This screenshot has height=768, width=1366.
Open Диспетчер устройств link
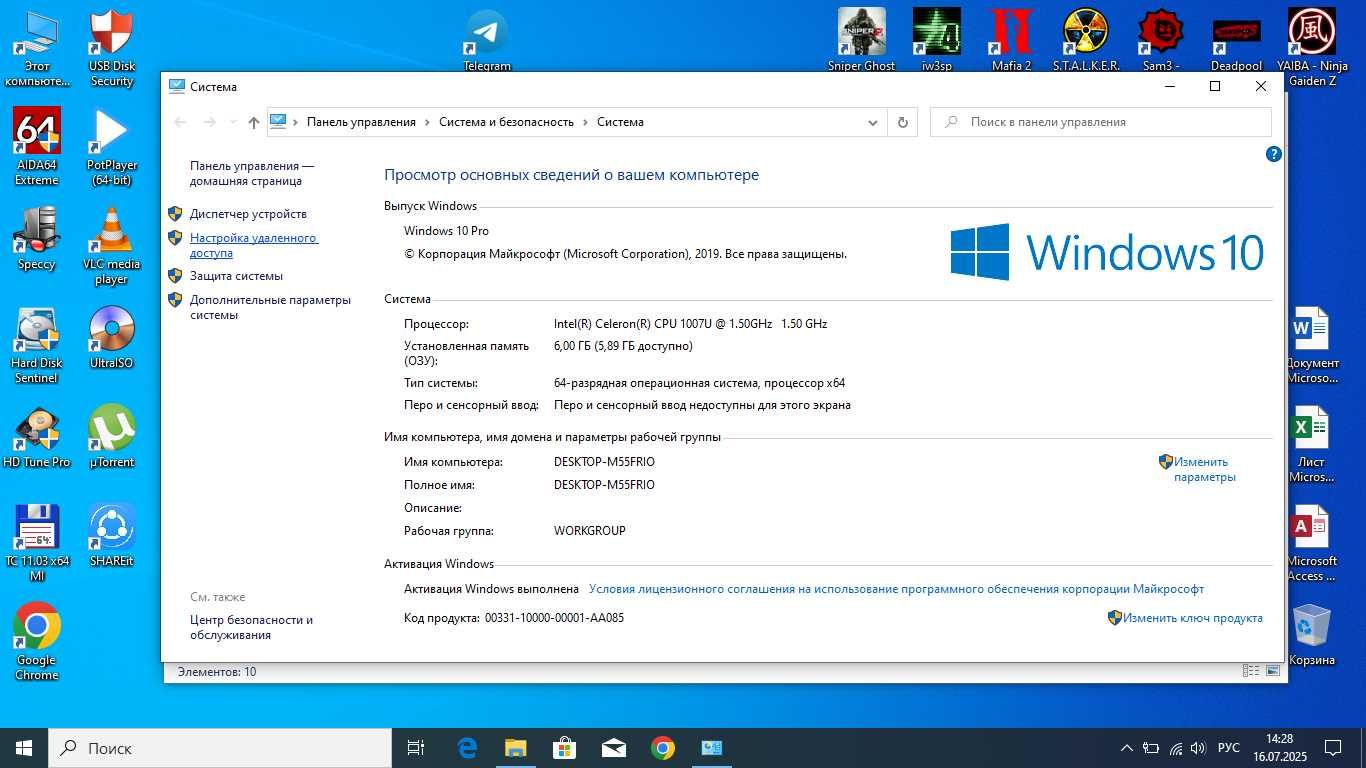click(248, 214)
